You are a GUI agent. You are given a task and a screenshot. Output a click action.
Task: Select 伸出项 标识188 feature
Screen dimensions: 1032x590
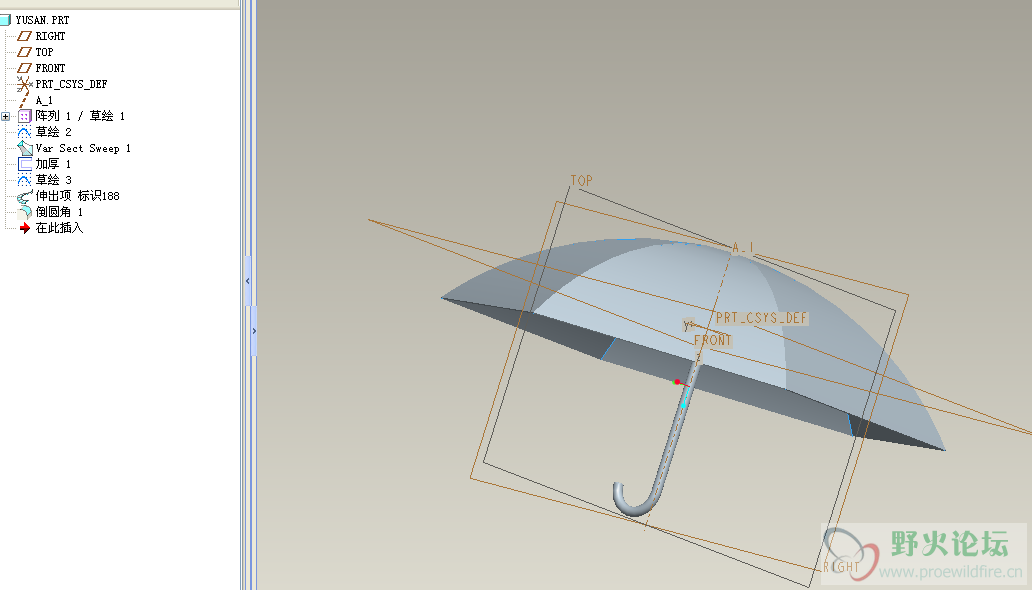77,196
